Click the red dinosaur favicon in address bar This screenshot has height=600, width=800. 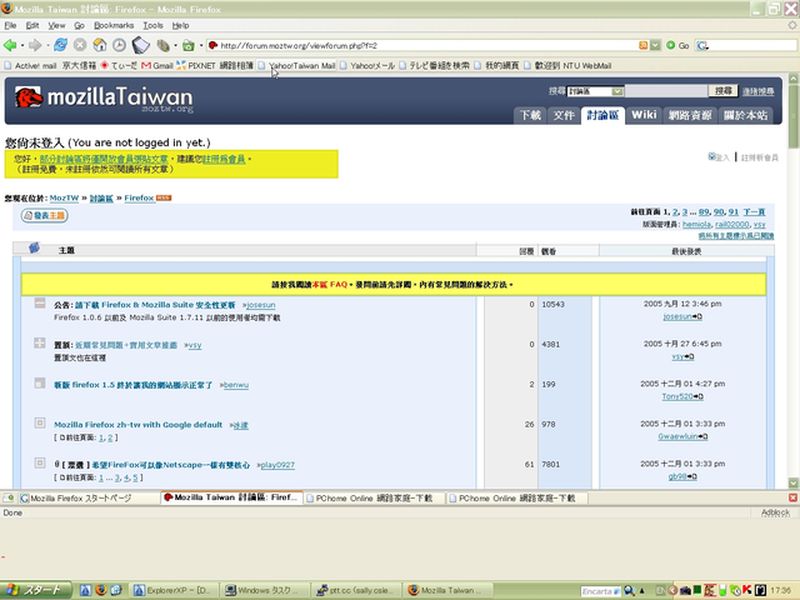click(x=213, y=45)
